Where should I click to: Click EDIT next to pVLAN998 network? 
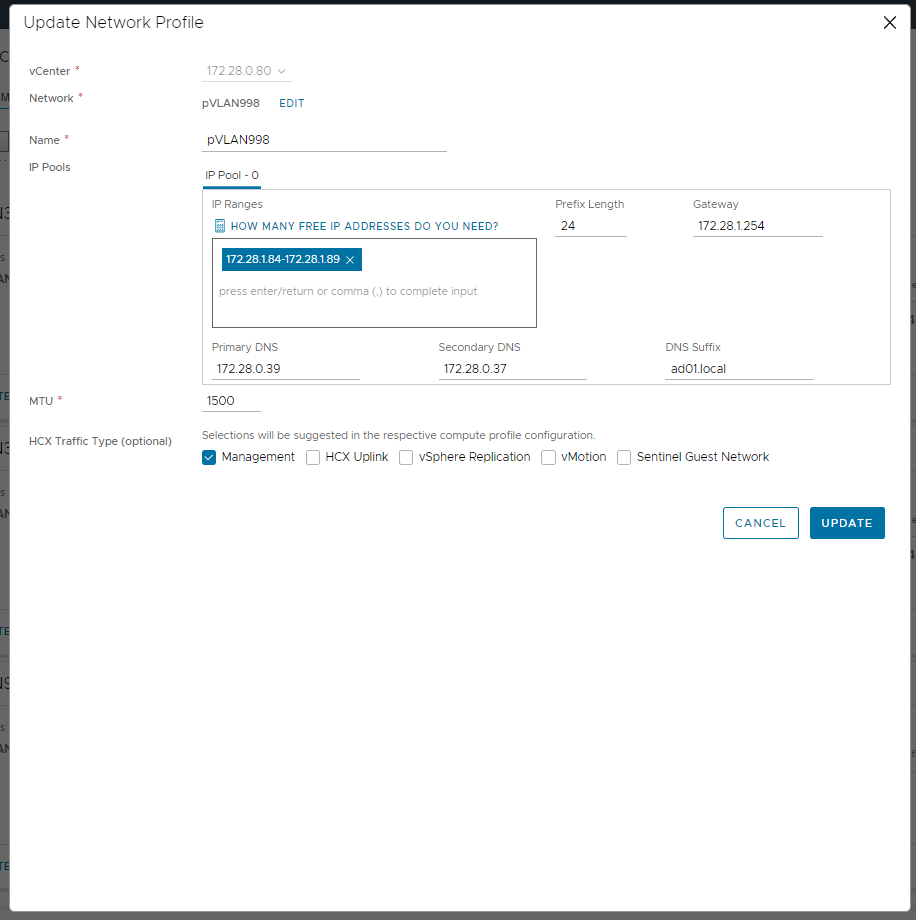point(292,103)
